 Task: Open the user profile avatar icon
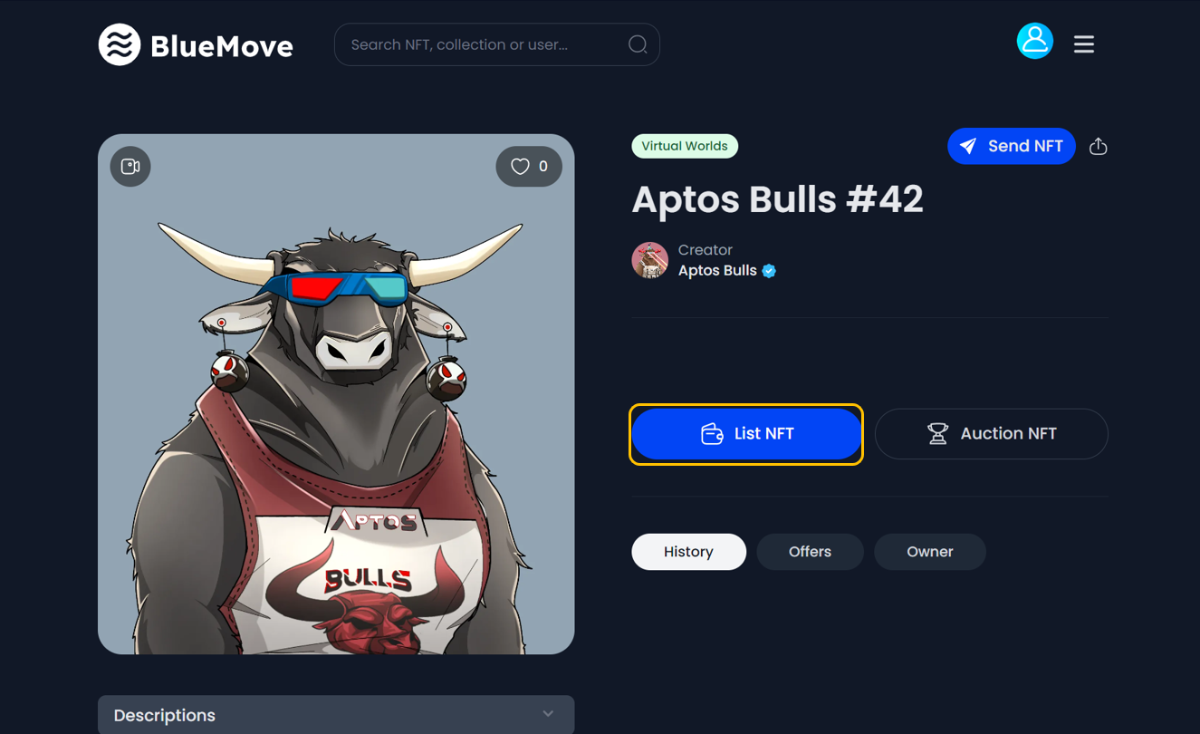(x=1035, y=41)
